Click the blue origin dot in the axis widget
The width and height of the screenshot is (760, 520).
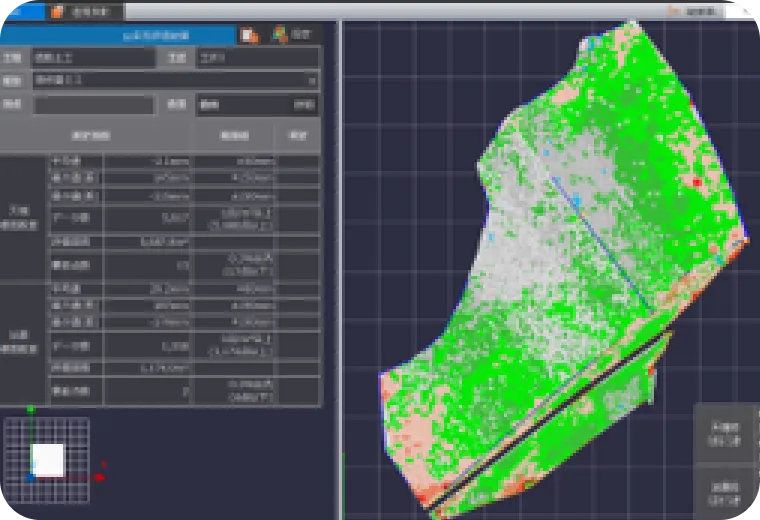[31, 479]
